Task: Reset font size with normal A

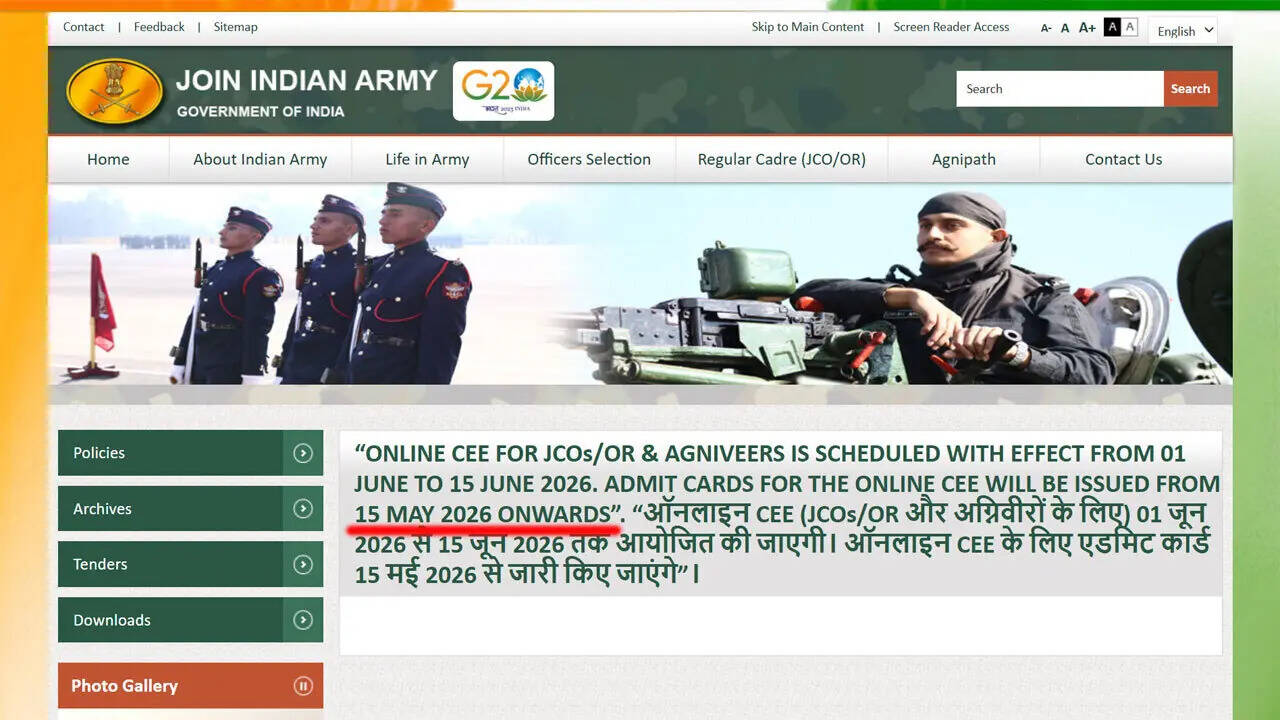Action: pyautogui.click(x=1065, y=28)
